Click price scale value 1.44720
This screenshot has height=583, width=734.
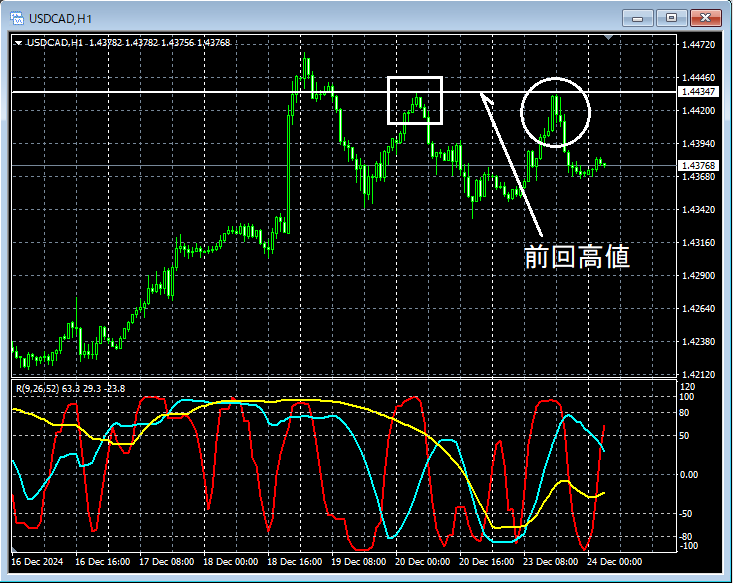[x=698, y=44]
